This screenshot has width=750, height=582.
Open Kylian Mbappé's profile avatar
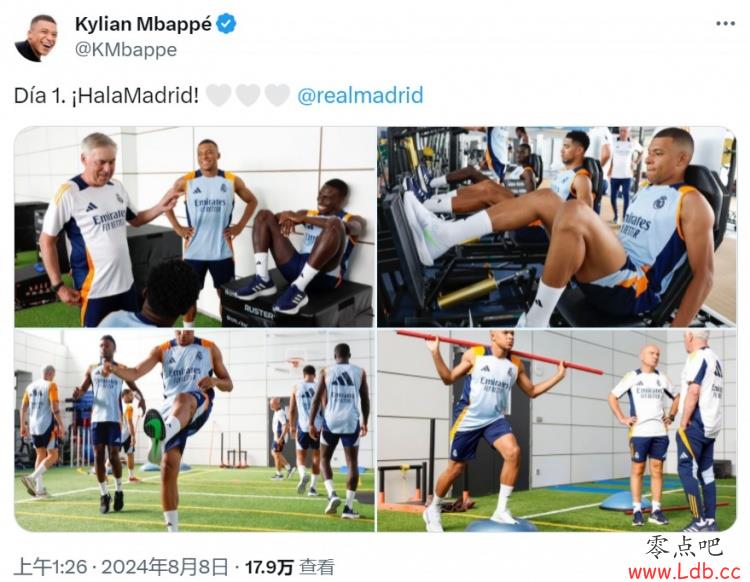pos(36,38)
